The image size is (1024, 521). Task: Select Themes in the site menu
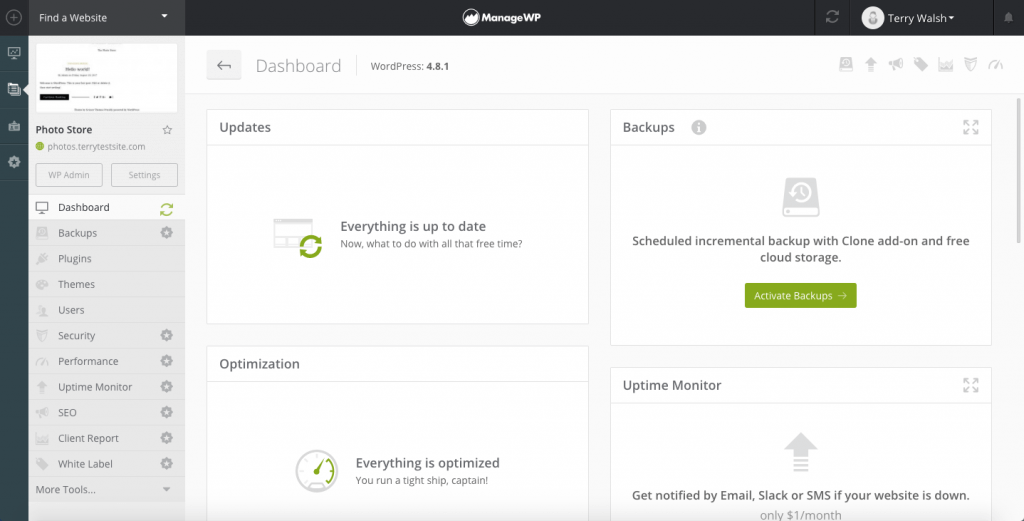click(x=106, y=284)
